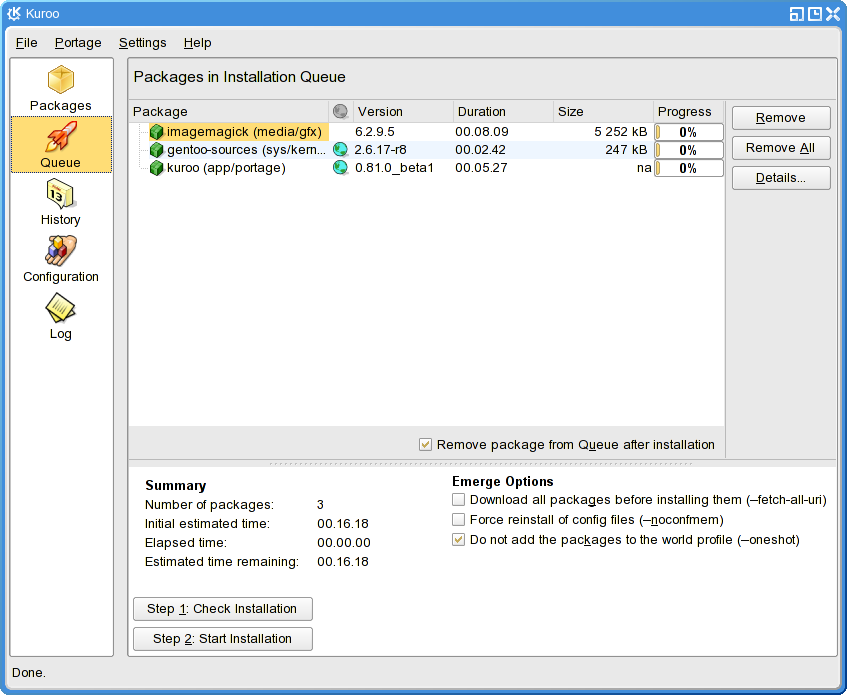The width and height of the screenshot is (847, 695).
Task: Click version 6.2.9.5 cell
Action: tap(374, 132)
